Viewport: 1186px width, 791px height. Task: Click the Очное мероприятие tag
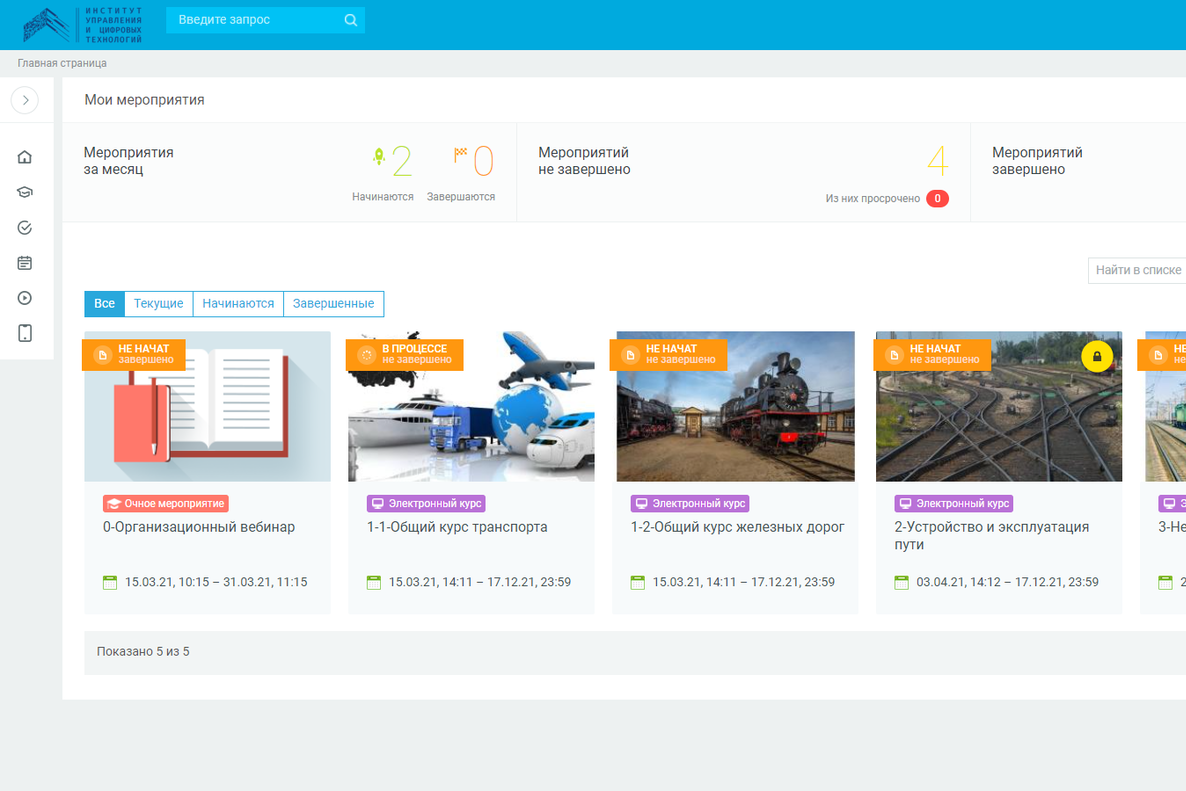[x=166, y=504]
